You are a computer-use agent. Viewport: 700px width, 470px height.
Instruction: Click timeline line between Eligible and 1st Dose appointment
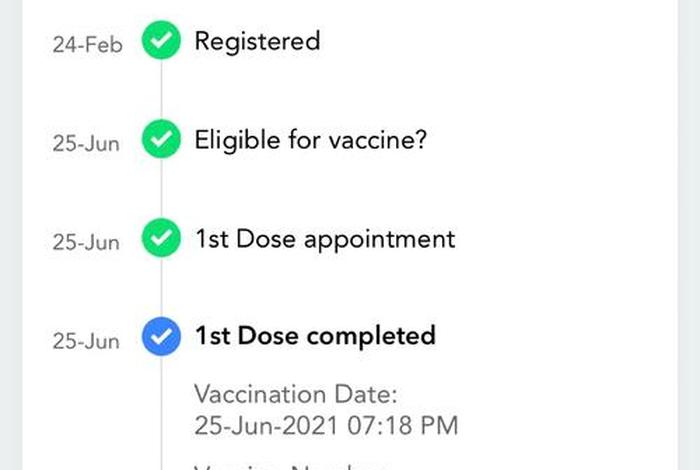click(161, 188)
